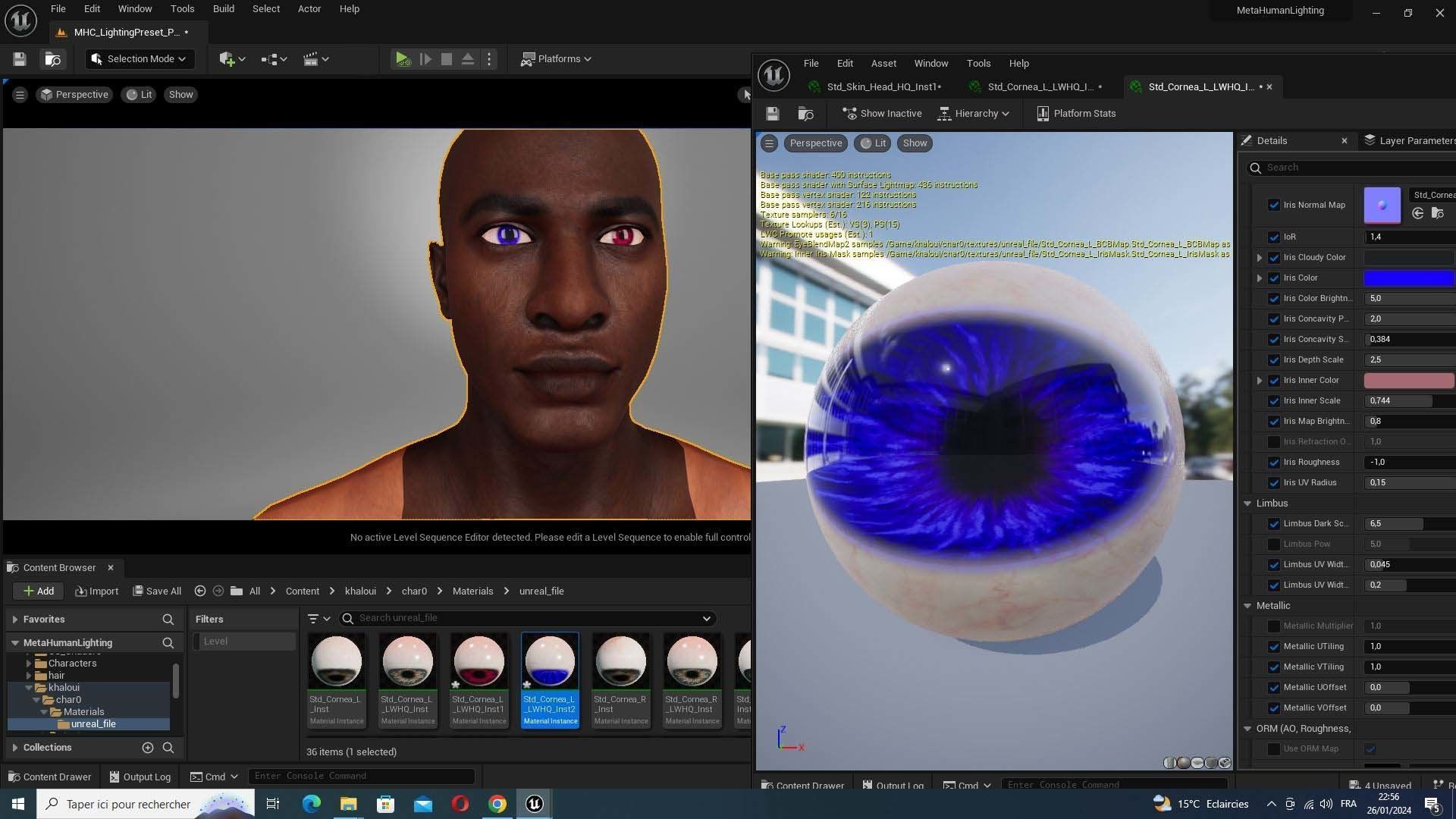Enable the Limbus Pow parameter checkbox
Image resolution: width=1456 pixels, height=819 pixels.
pyautogui.click(x=1274, y=544)
